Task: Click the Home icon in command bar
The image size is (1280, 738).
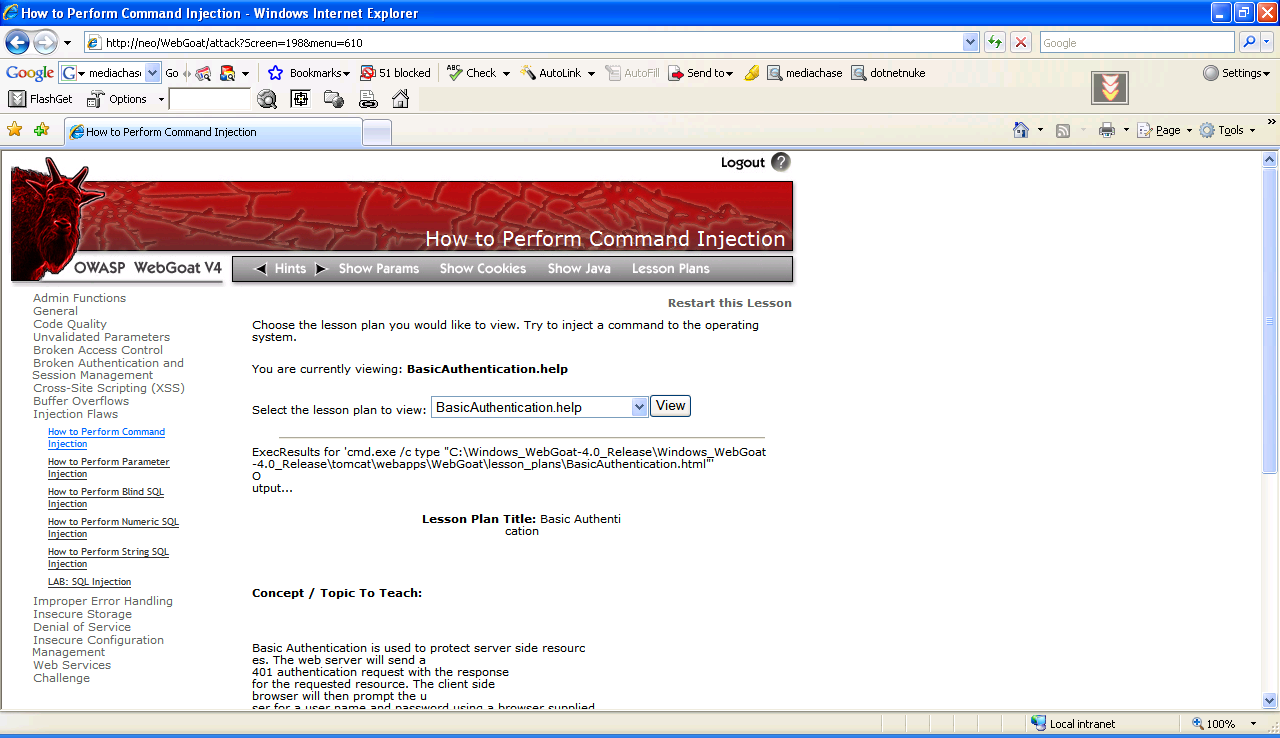Action: [x=1021, y=130]
